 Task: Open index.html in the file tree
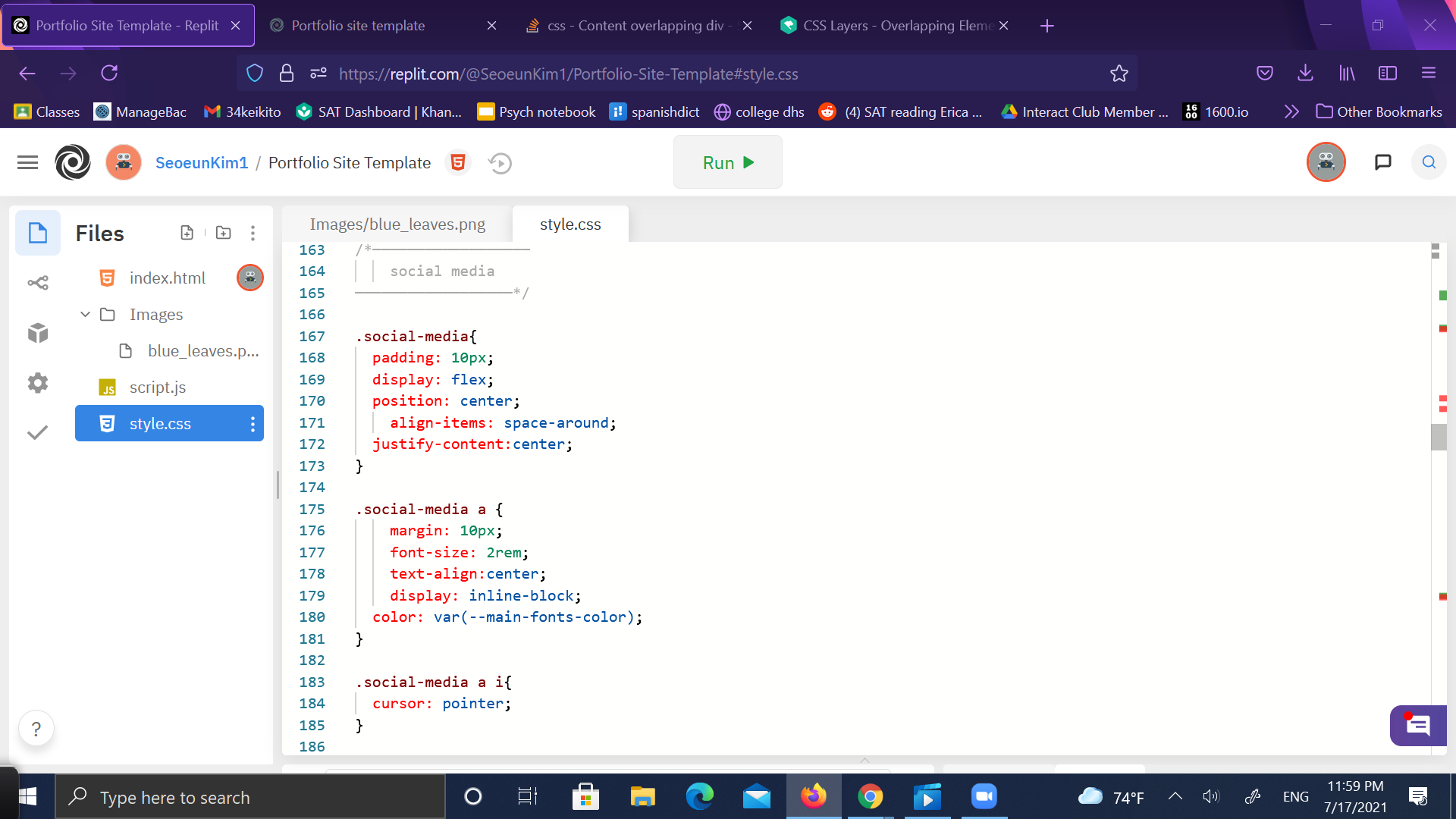point(167,278)
